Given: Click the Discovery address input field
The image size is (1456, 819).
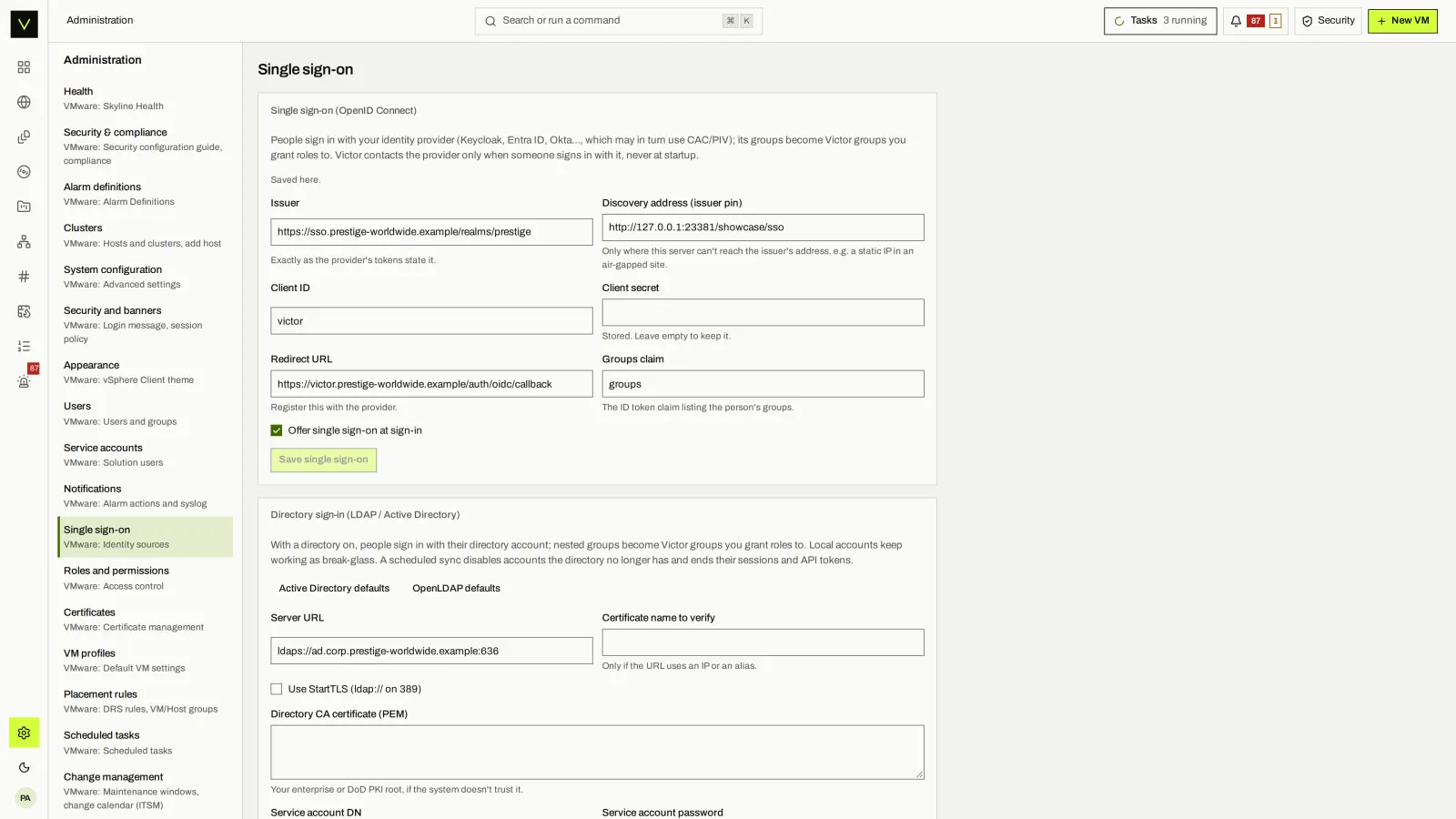Looking at the screenshot, I should coord(763,227).
